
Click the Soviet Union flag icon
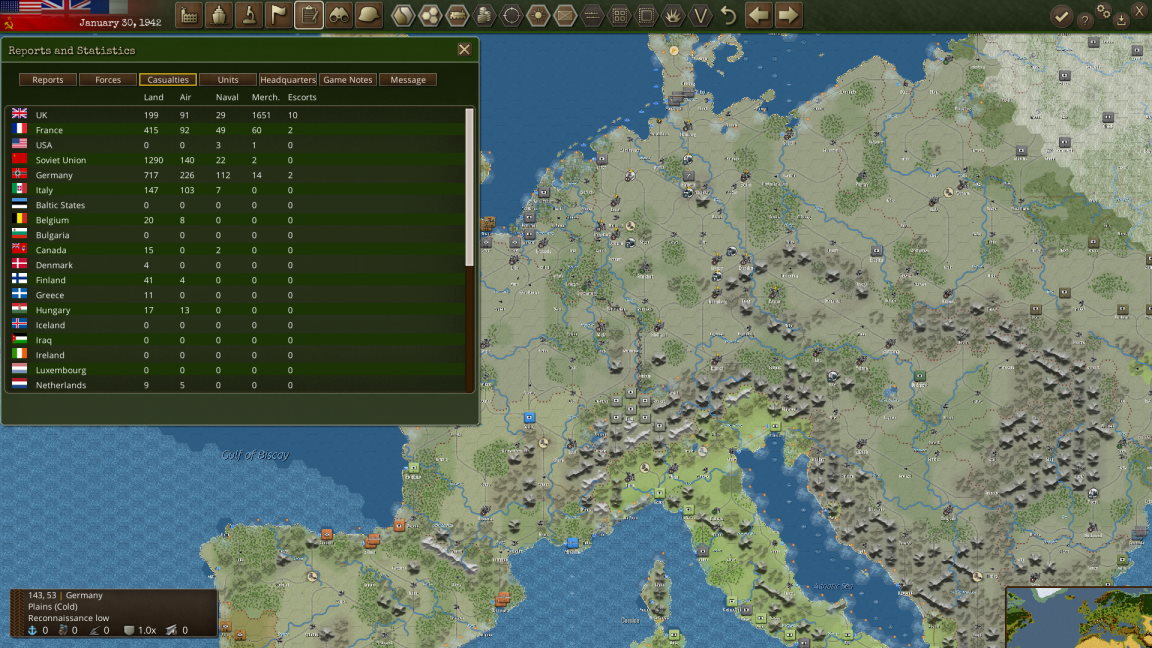pyautogui.click(x=20, y=159)
